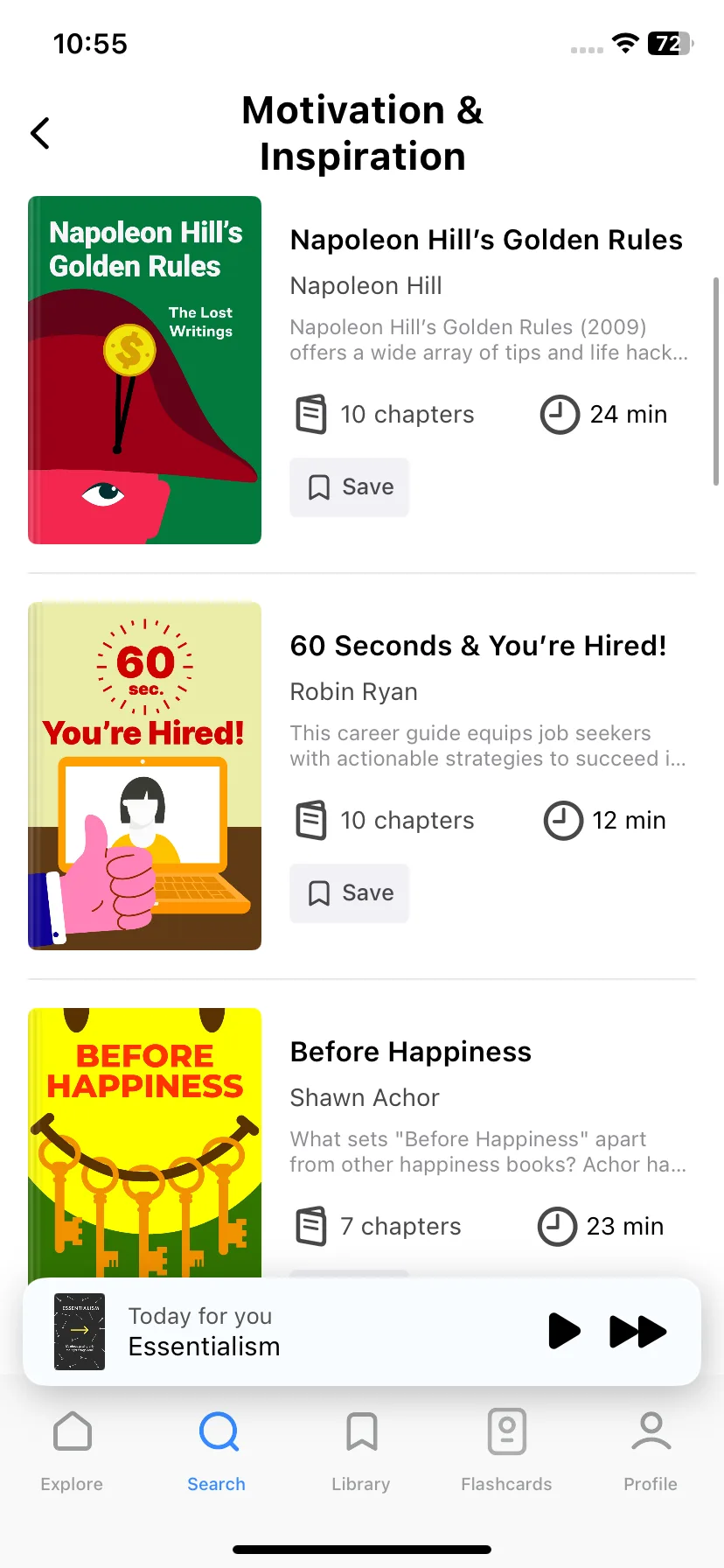
Task: Open the Explore home tab
Action: coord(72,1431)
